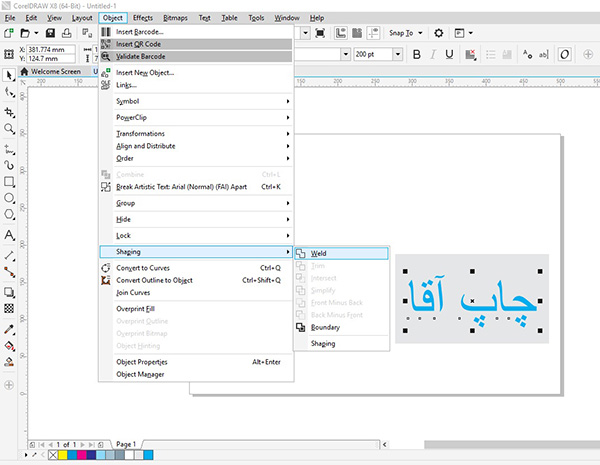Screen dimensions: 600x465
Task: Click the New document icon
Action: (8, 33)
